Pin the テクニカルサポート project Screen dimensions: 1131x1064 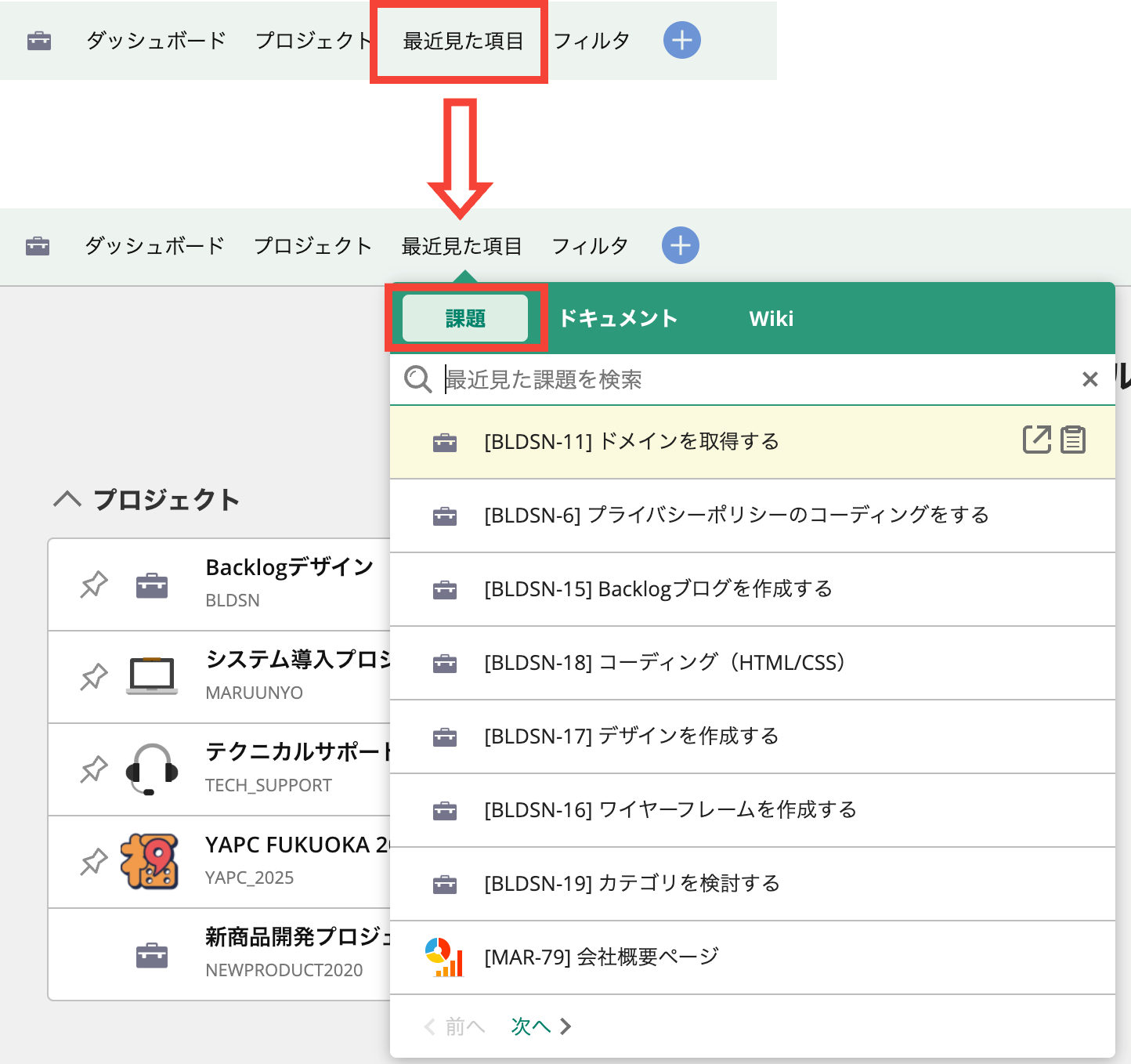point(94,769)
